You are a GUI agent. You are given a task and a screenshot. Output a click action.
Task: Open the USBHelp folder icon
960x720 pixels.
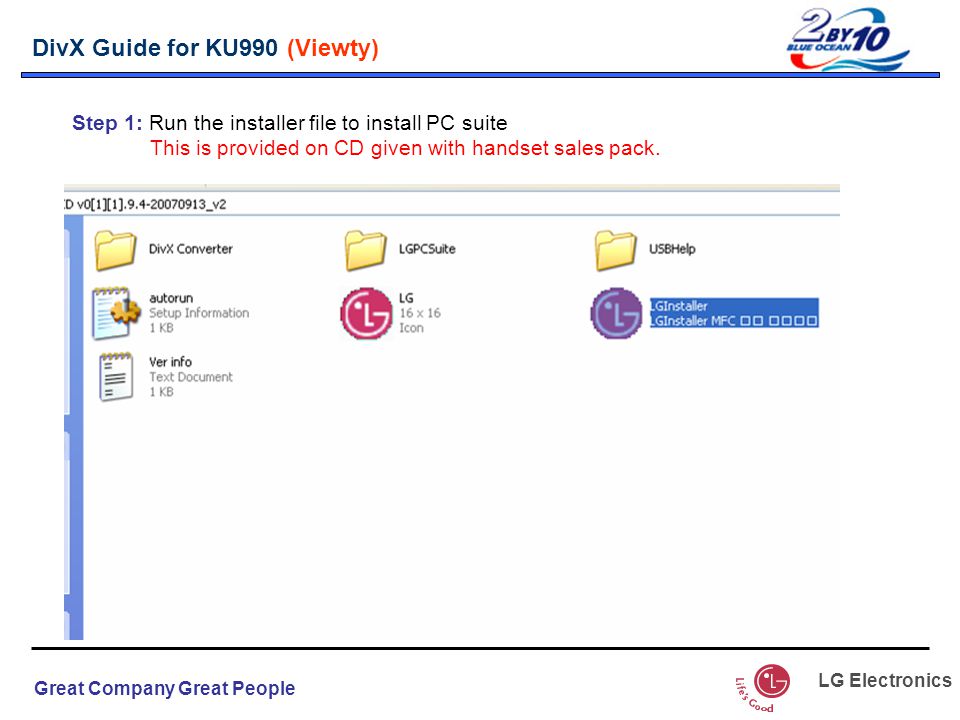pyautogui.click(x=615, y=250)
